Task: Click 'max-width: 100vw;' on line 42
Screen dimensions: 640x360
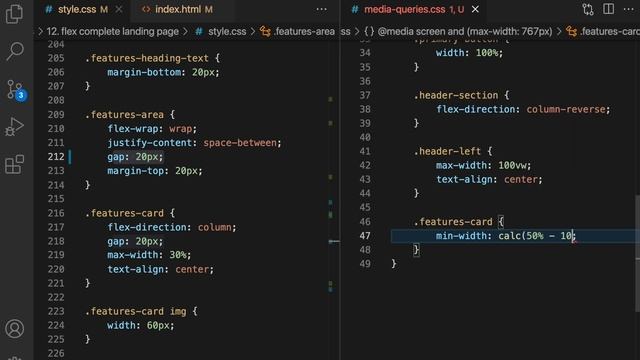Action: tap(484, 165)
